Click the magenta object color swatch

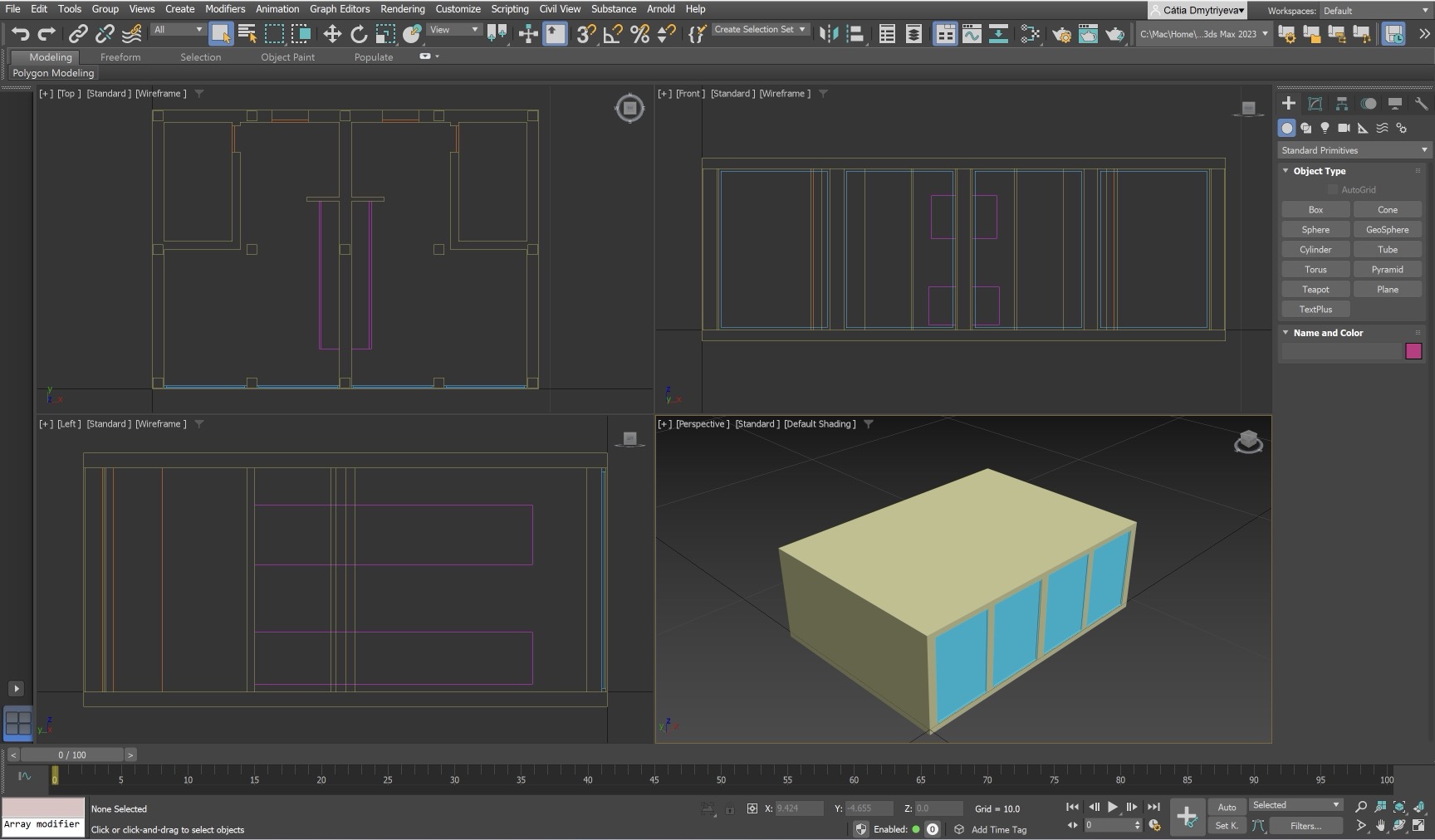click(1413, 352)
